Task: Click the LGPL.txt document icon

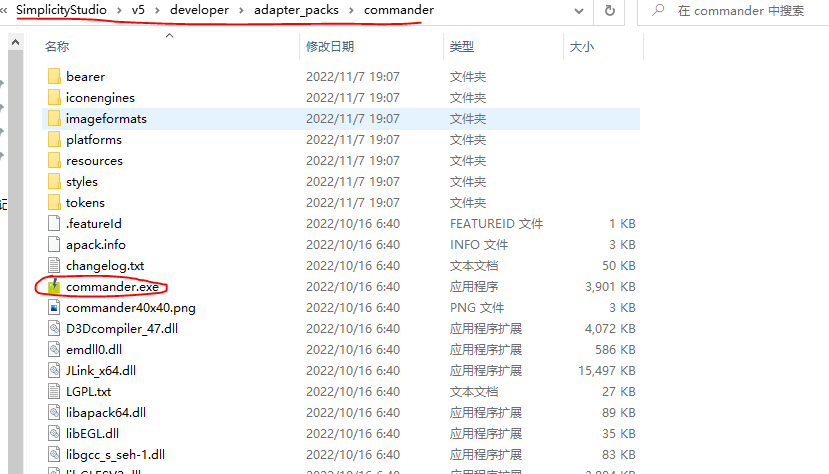Action: (x=54, y=392)
